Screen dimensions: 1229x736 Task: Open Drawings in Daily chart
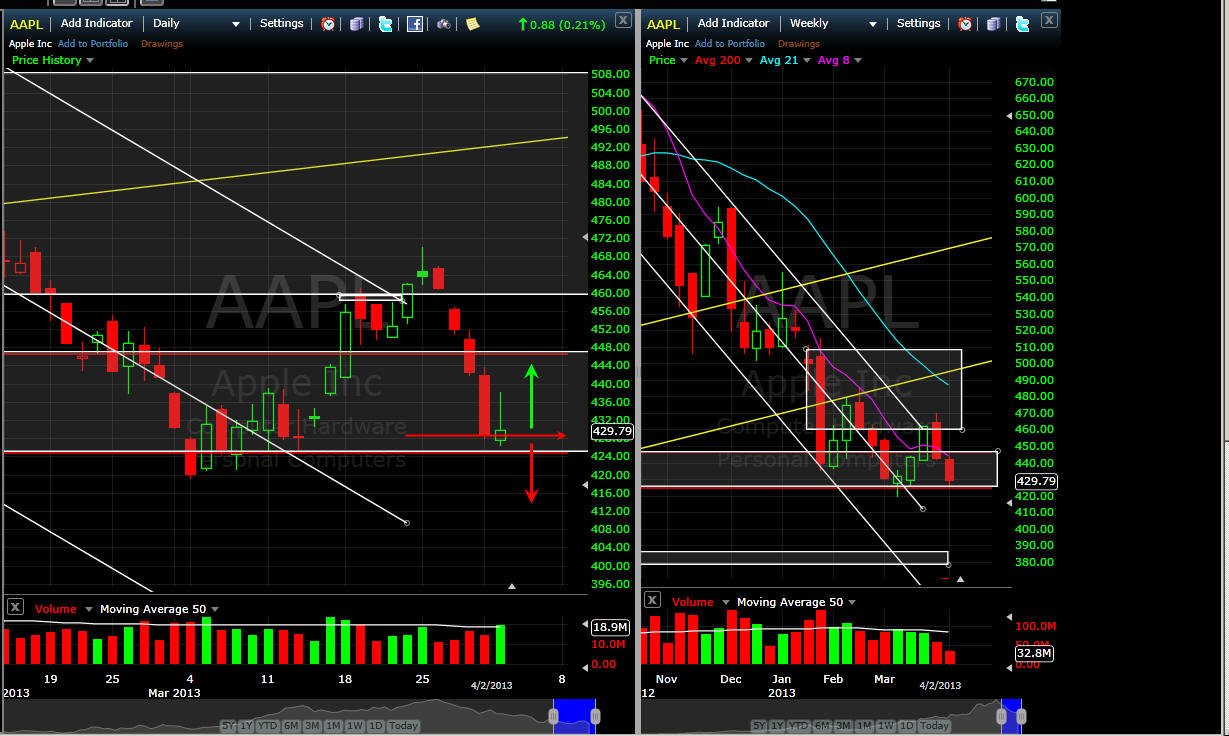(x=161, y=44)
